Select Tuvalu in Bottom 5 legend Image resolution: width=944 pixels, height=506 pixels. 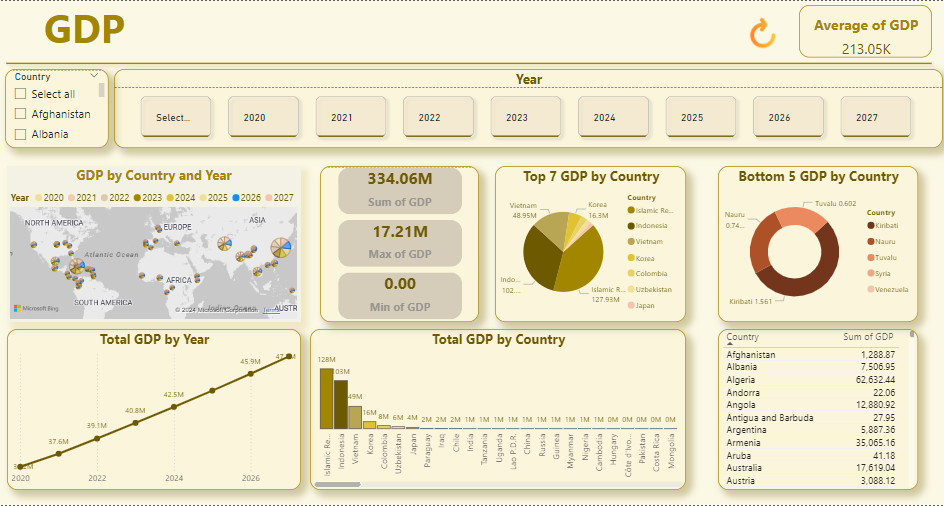[882, 257]
